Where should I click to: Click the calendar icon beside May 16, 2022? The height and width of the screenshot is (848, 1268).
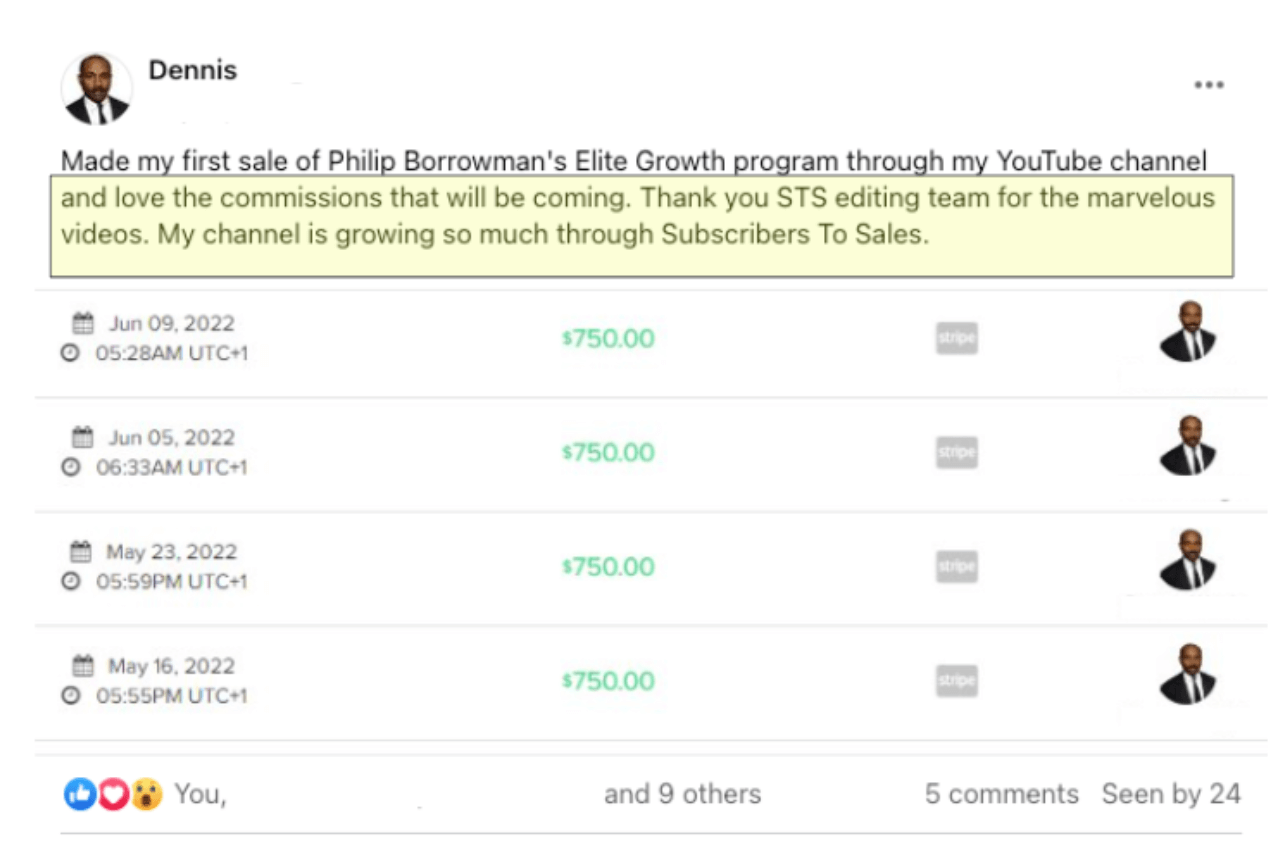pyautogui.click(x=83, y=666)
